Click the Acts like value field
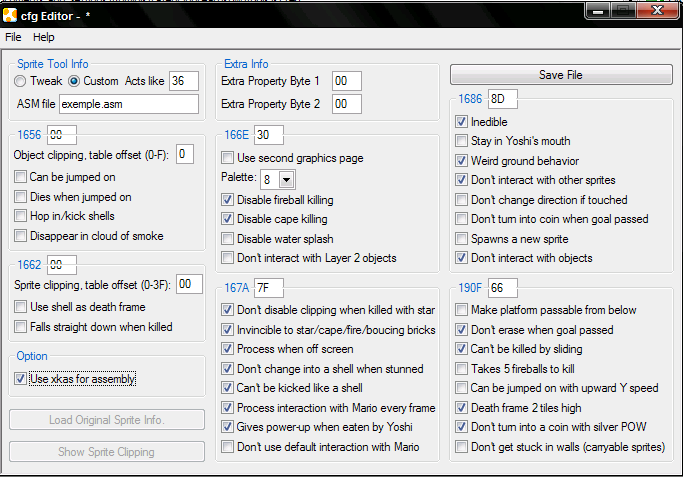Image resolution: width=683 pixels, height=477 pixels. pyautogui.click(x=184, y=81)
